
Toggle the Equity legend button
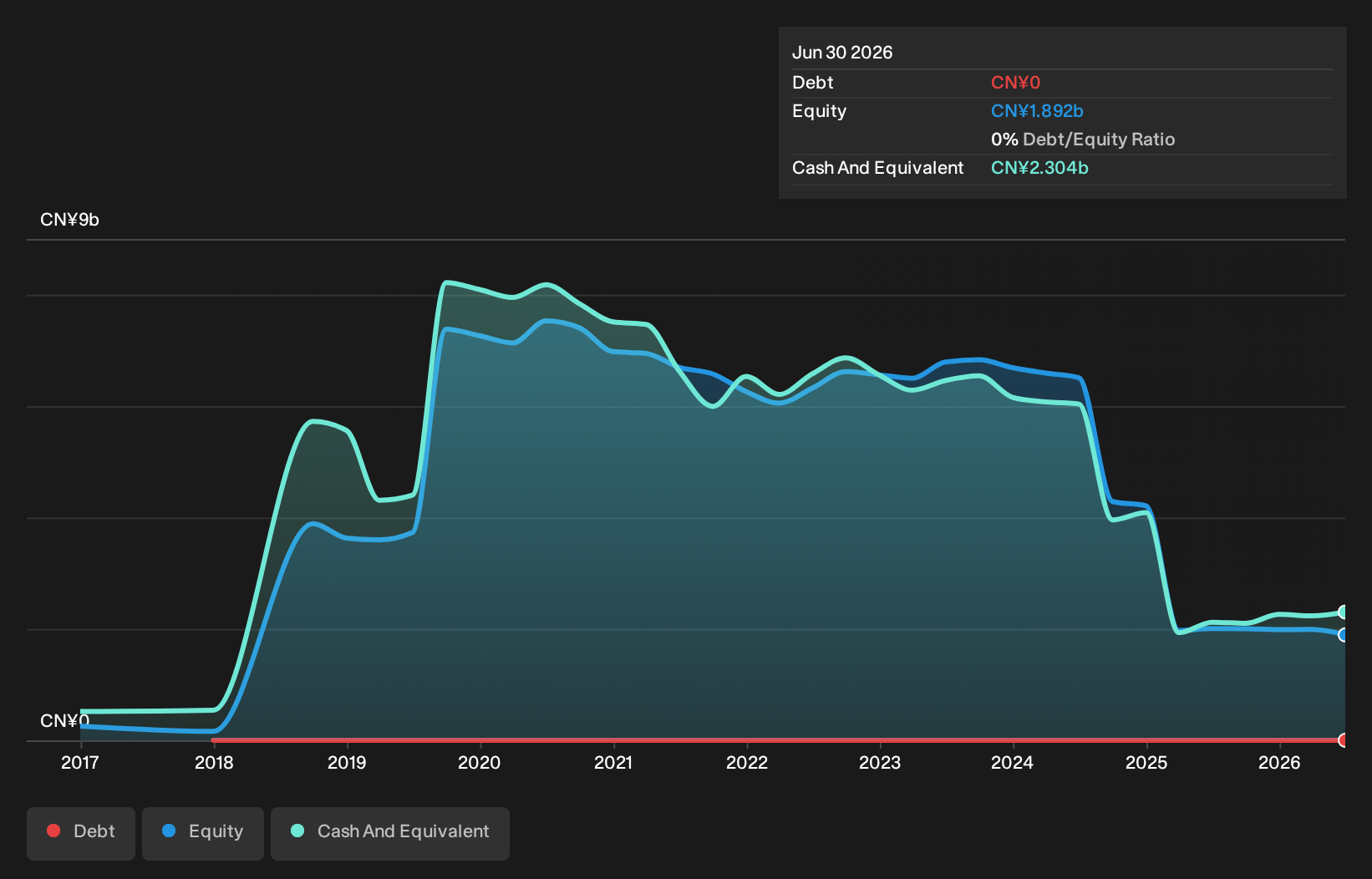tap(203, 833)
